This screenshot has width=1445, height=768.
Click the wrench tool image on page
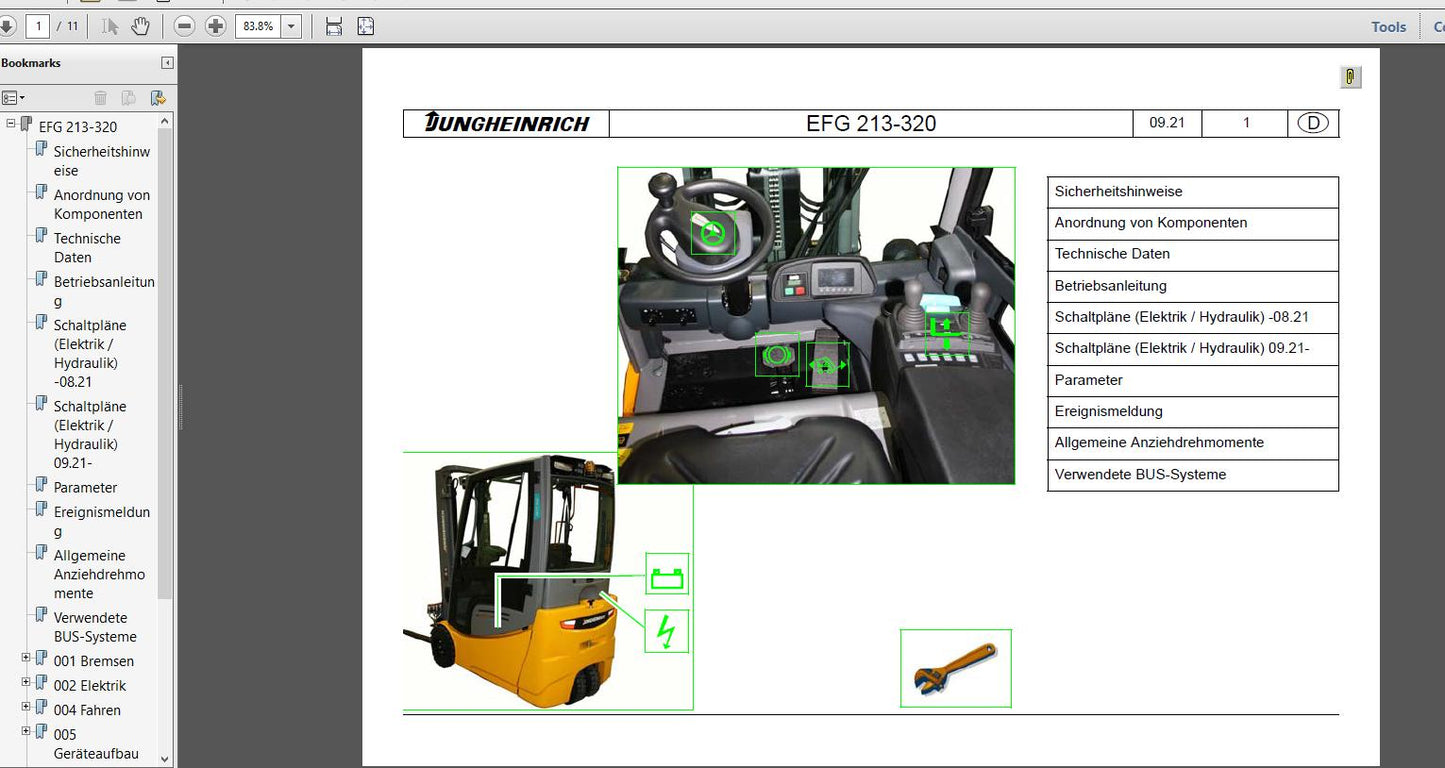pos(955,668)
